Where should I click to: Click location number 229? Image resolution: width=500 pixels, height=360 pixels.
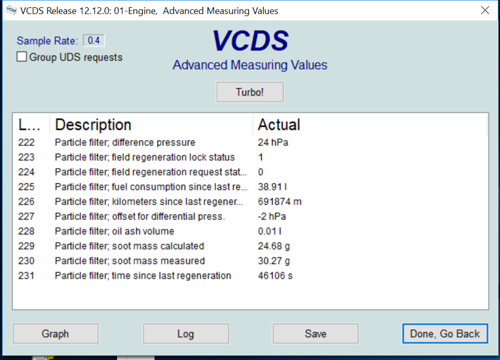pyautogui.click(x=26, y=246)
